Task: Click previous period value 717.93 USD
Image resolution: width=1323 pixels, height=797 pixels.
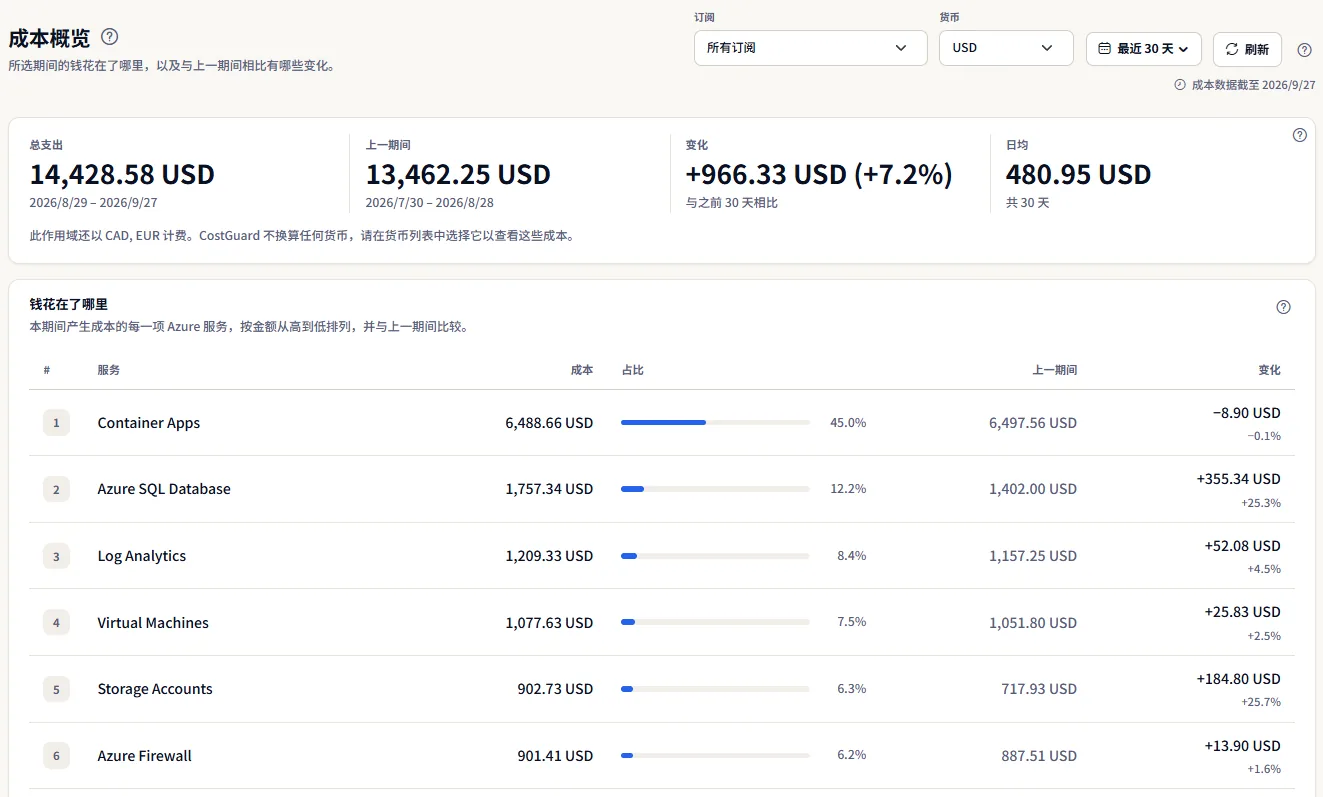Action: 1039,689
